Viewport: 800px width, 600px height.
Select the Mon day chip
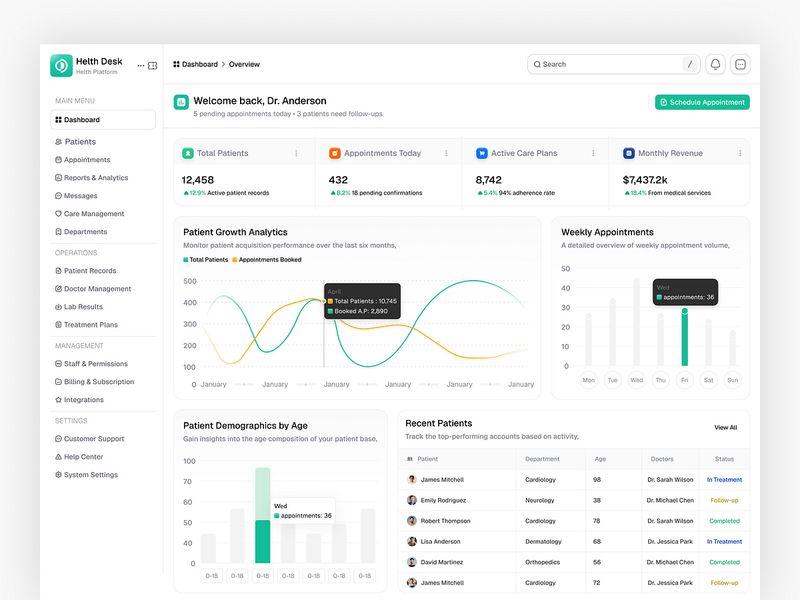point(588,380)
